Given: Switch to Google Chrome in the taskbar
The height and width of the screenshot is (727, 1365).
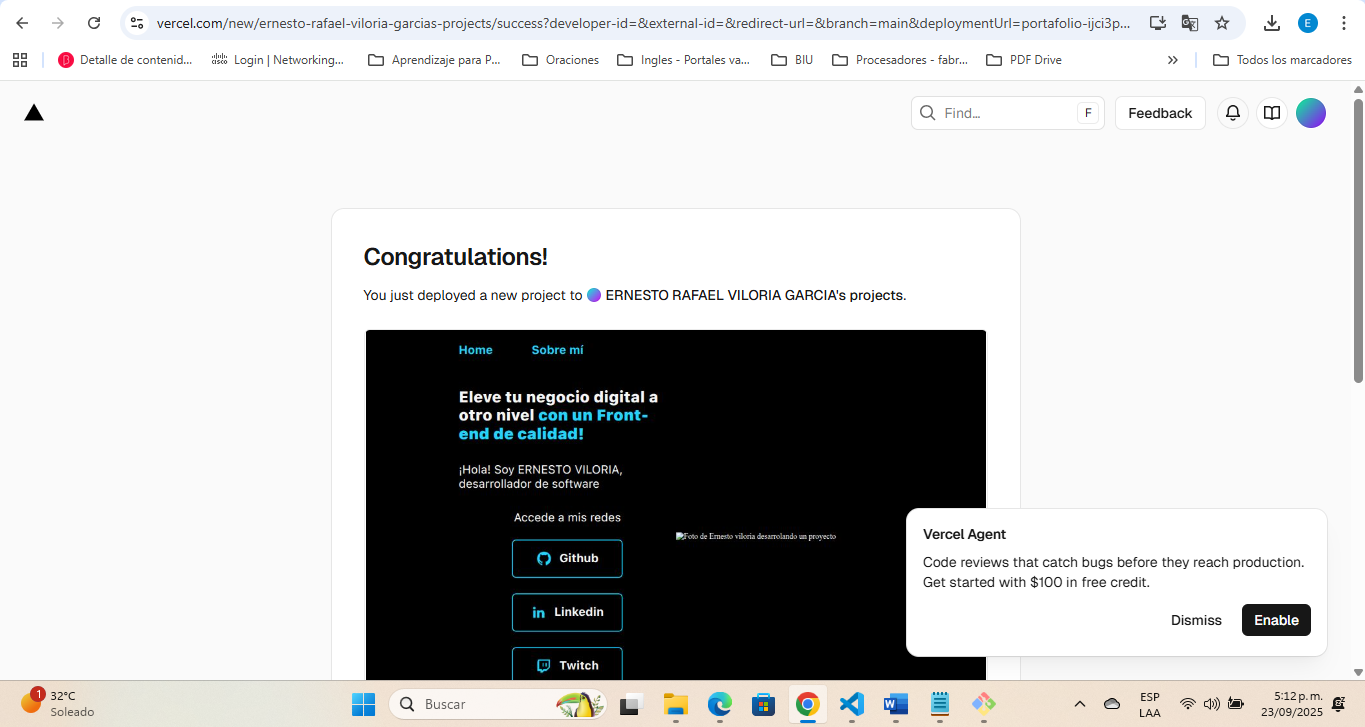Looking at the screenshot, I should tap(807, 704).
